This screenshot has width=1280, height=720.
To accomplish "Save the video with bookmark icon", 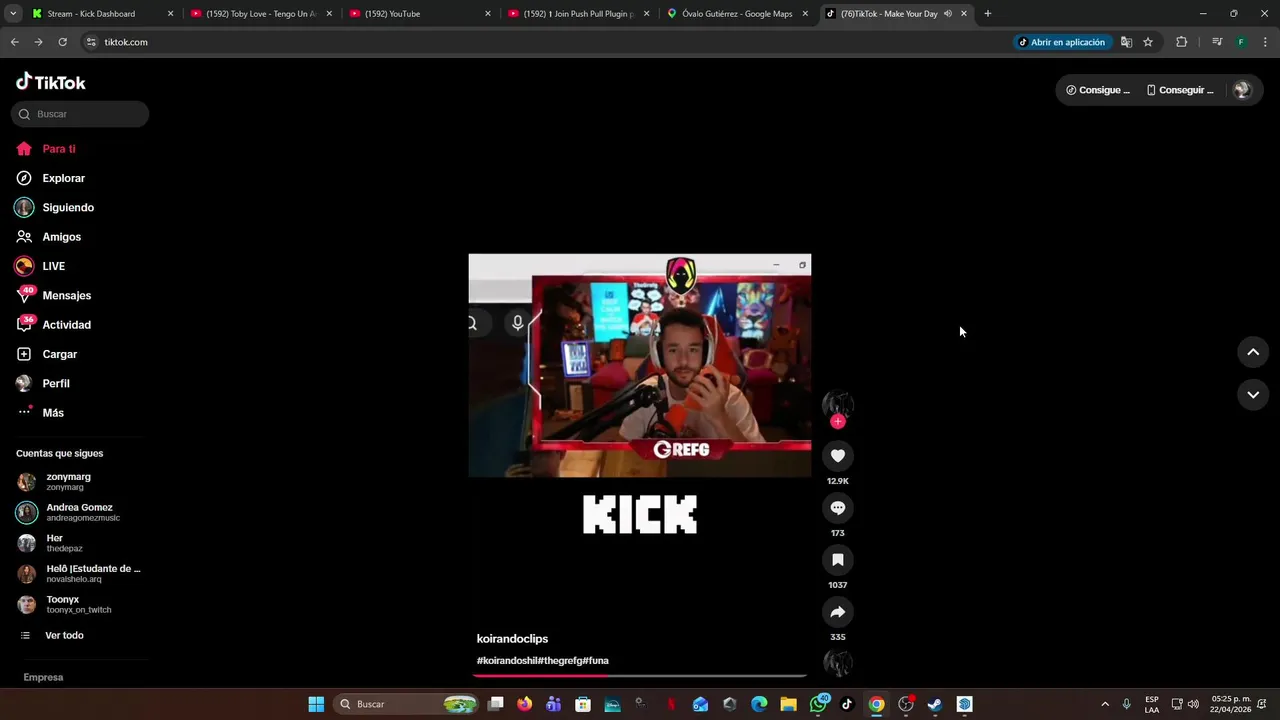I will click(838, 560).
